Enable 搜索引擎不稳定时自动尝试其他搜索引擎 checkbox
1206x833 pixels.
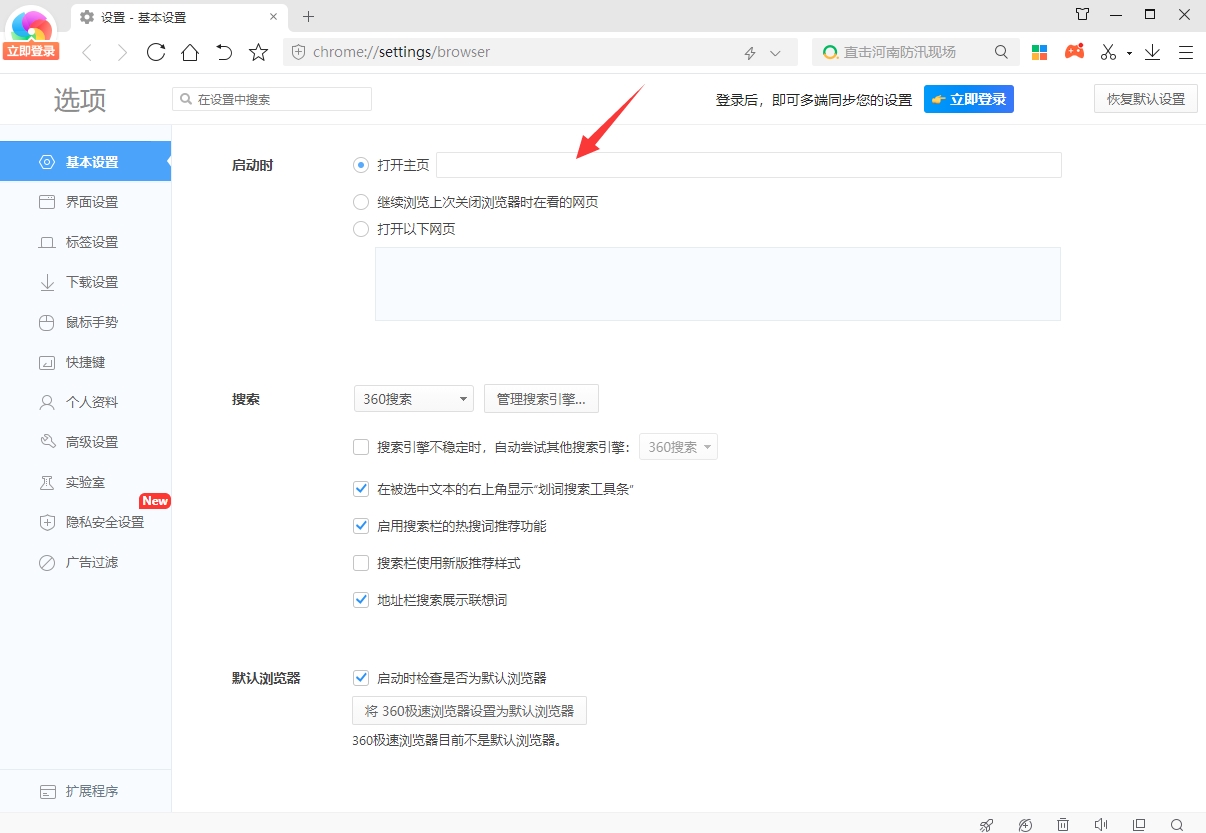(x=361, y=447)
